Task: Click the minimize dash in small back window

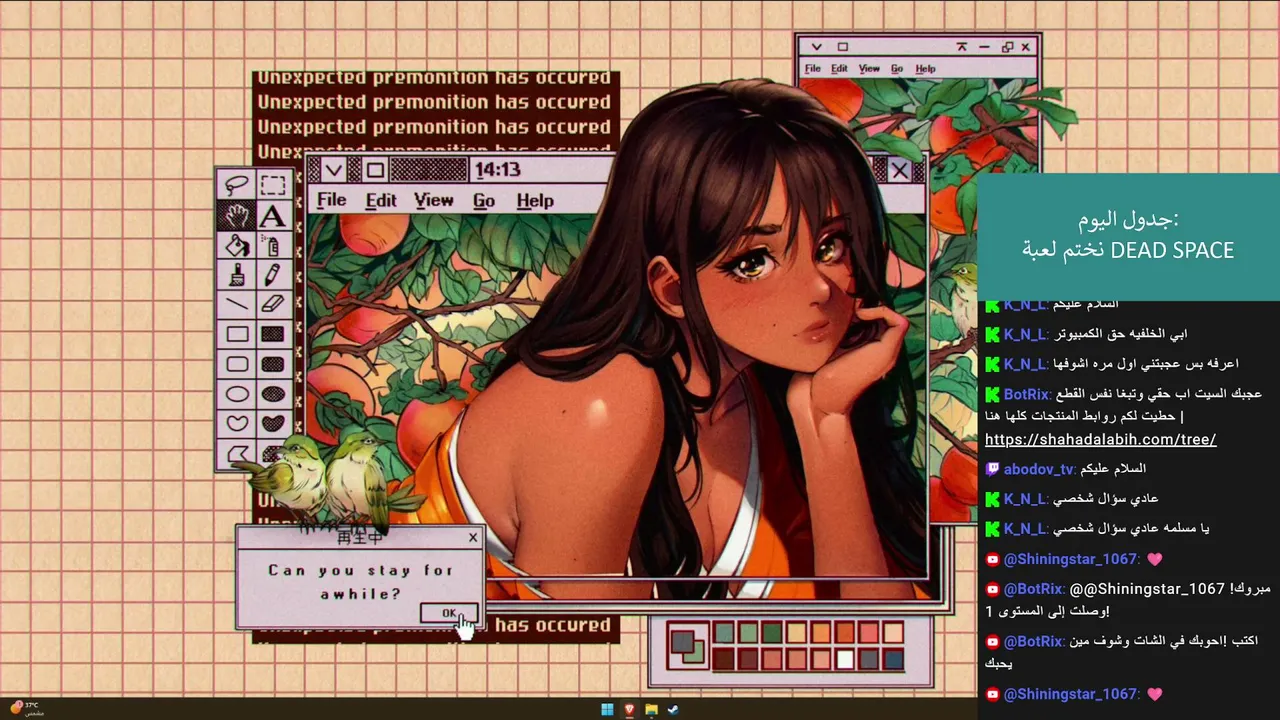Action: pos(984,47)
